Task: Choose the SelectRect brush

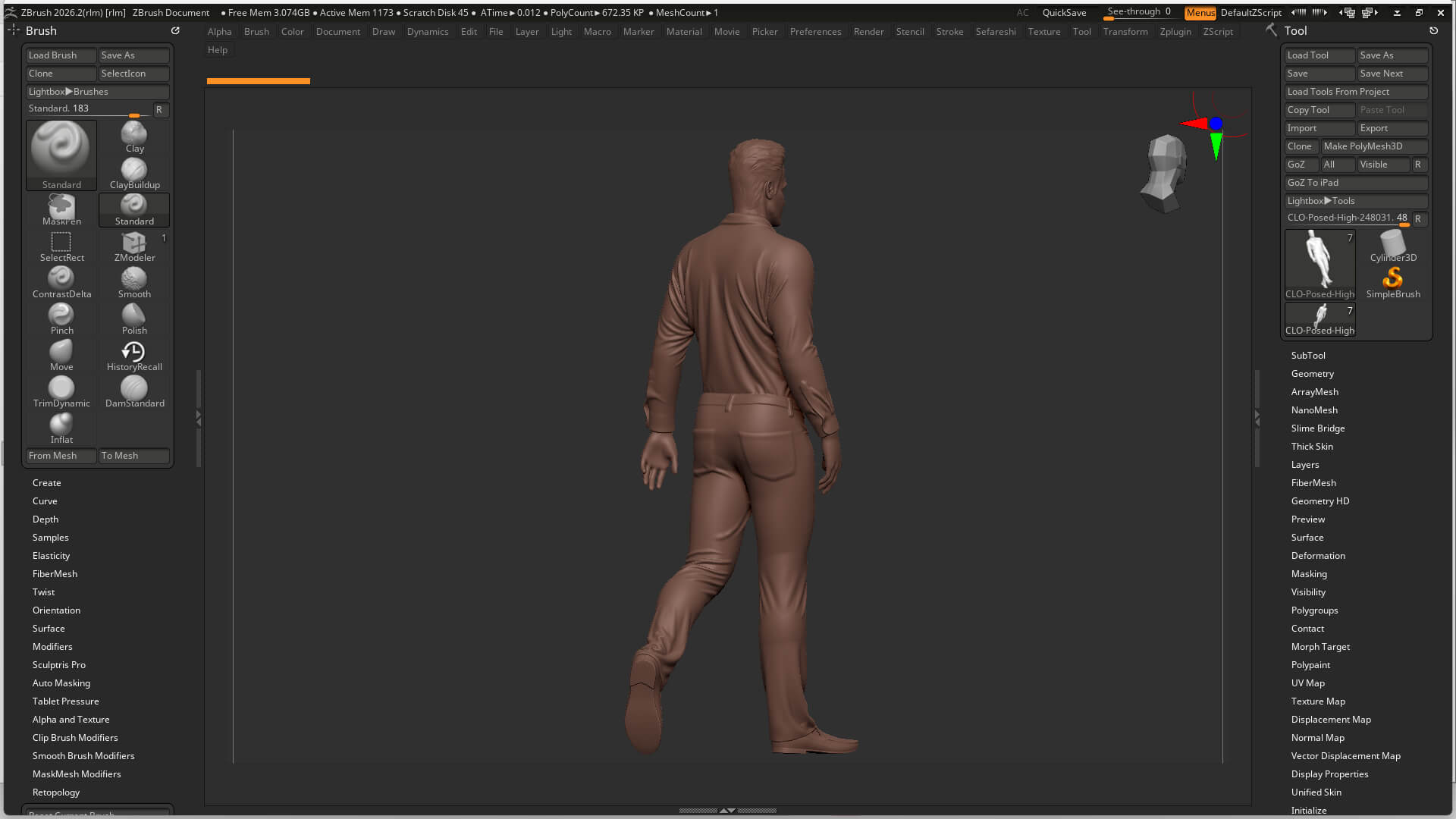Action: tap(61, 246)
